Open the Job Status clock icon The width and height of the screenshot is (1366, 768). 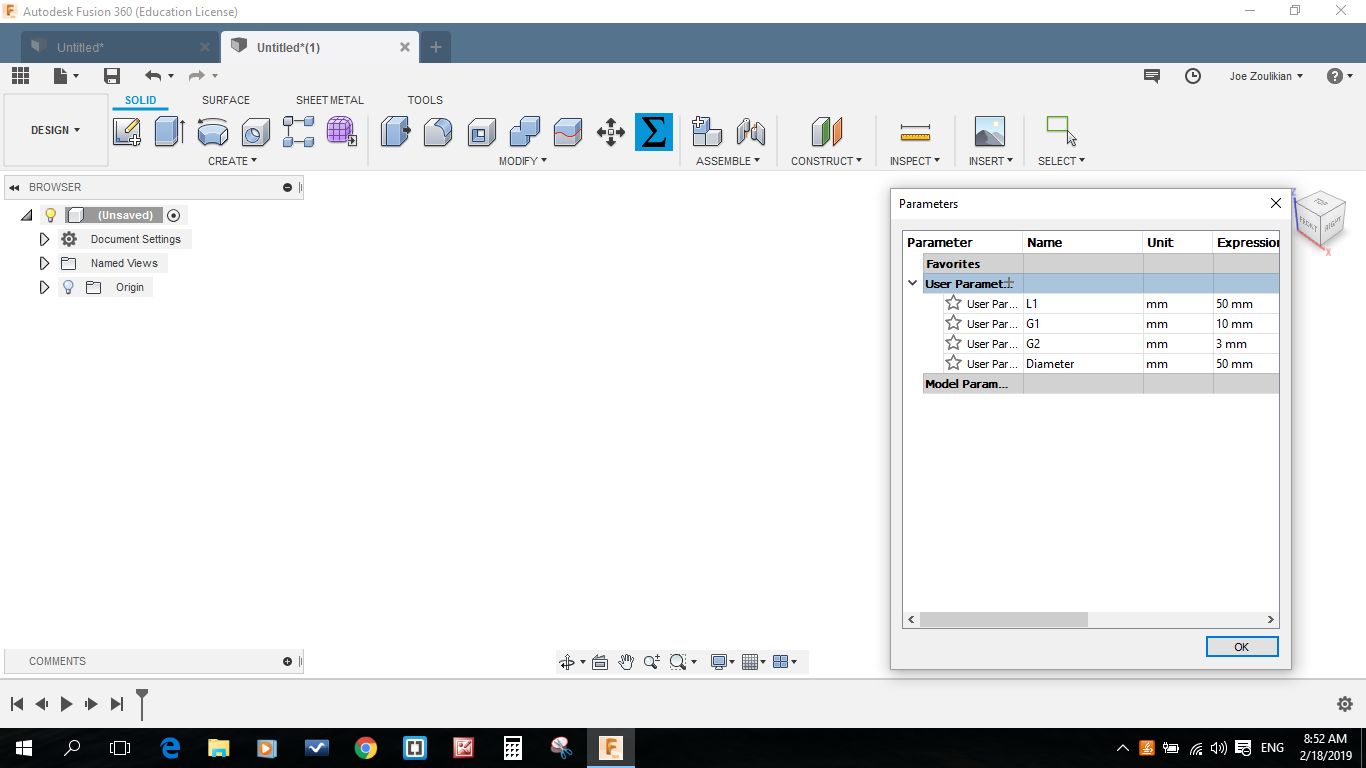(x=1193, y=76)
